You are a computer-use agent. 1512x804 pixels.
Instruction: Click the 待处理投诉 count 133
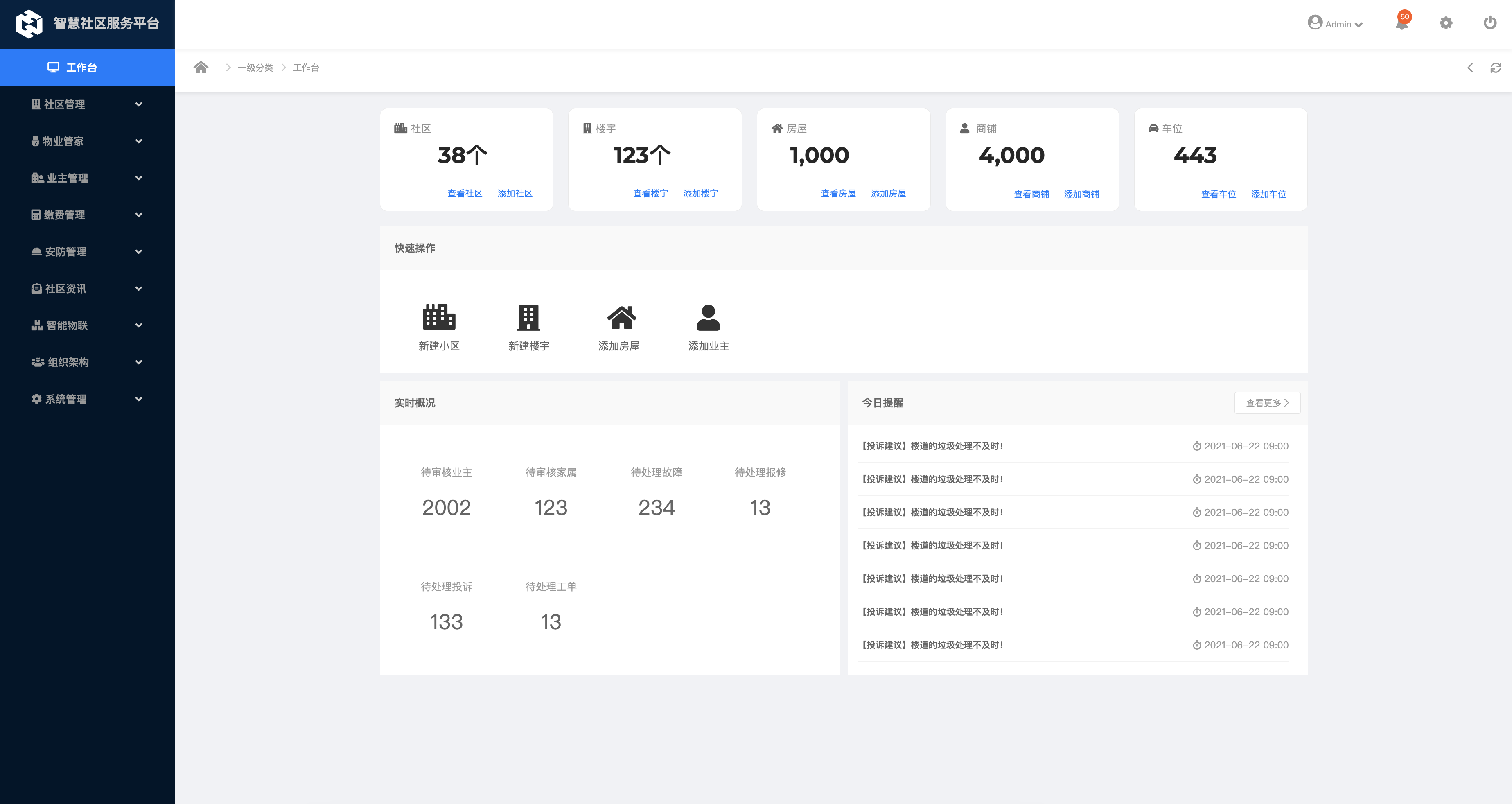pyautogui.click(x=446, y=622)
